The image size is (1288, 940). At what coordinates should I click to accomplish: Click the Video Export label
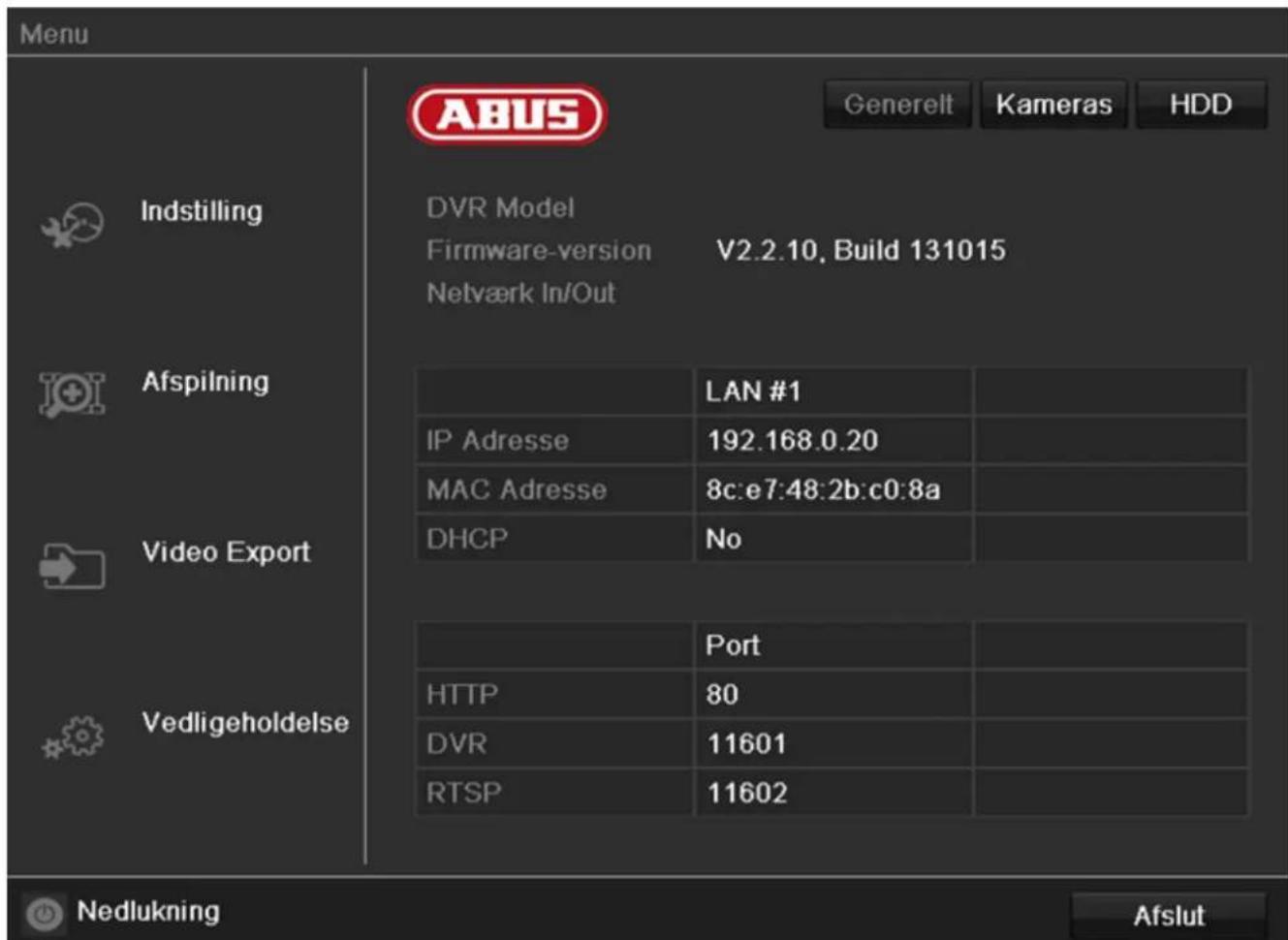click(227, 553)
